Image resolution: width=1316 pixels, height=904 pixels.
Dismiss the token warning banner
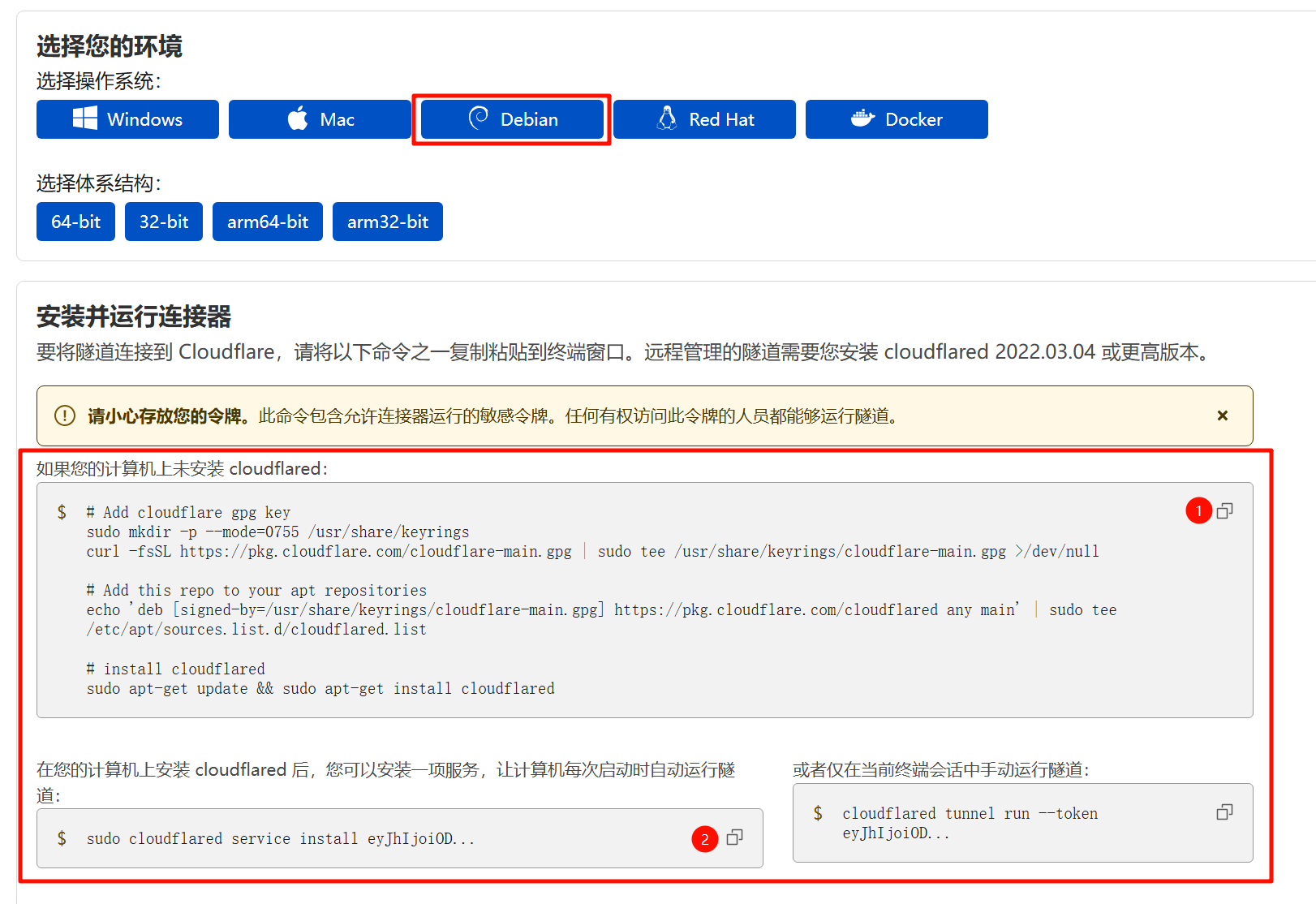[1222, 415]
